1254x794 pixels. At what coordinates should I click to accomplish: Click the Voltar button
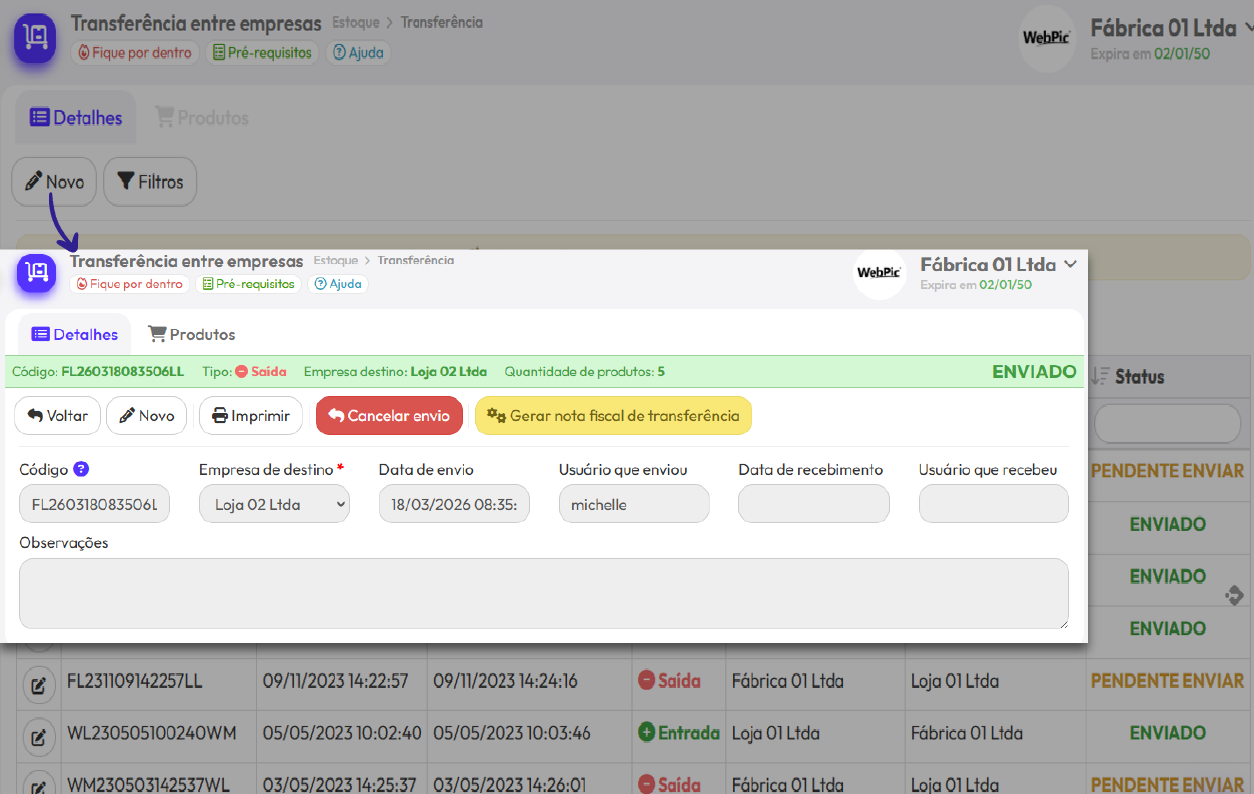pyautogui.click(x=57, y=416)
